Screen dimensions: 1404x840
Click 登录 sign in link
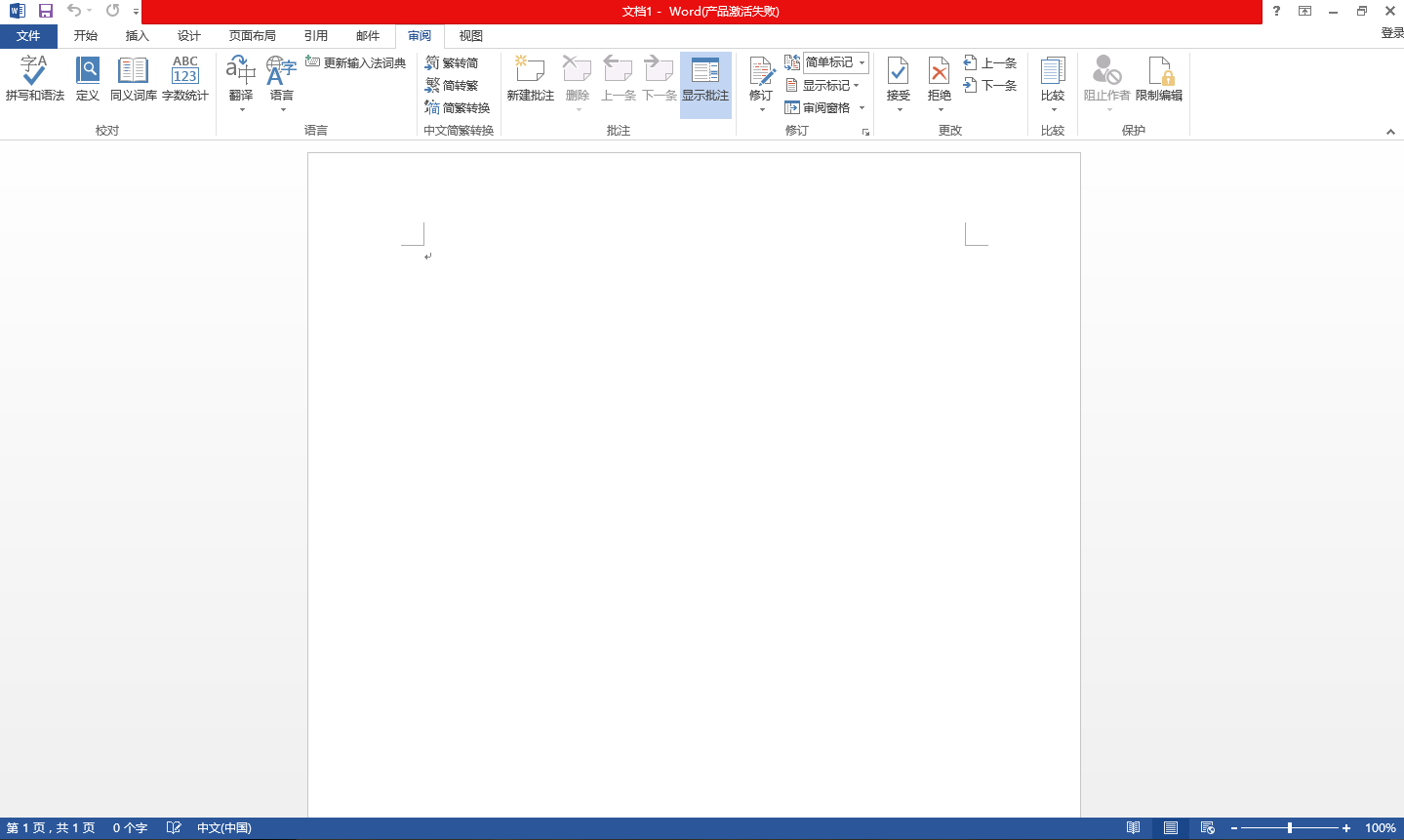point(1392,33)
